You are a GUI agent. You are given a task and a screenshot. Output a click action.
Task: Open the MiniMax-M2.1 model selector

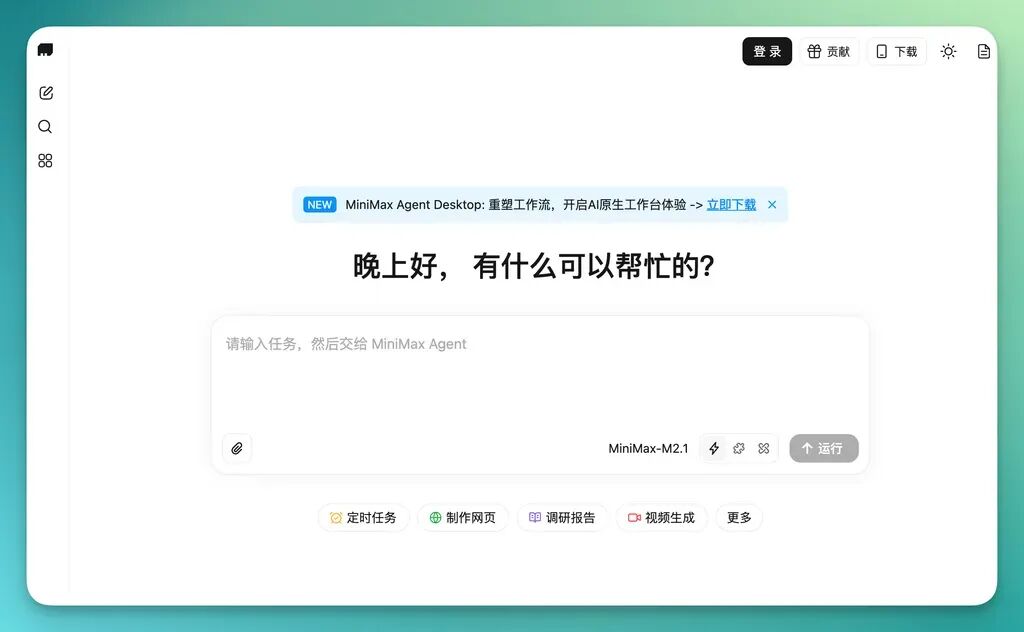pyautogui.click(x=648, y=449)
